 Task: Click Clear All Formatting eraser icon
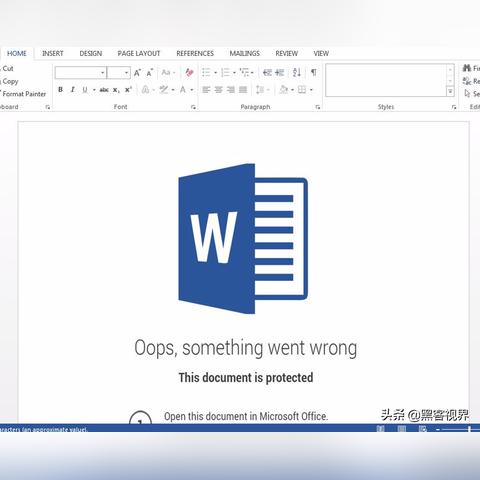189,72
